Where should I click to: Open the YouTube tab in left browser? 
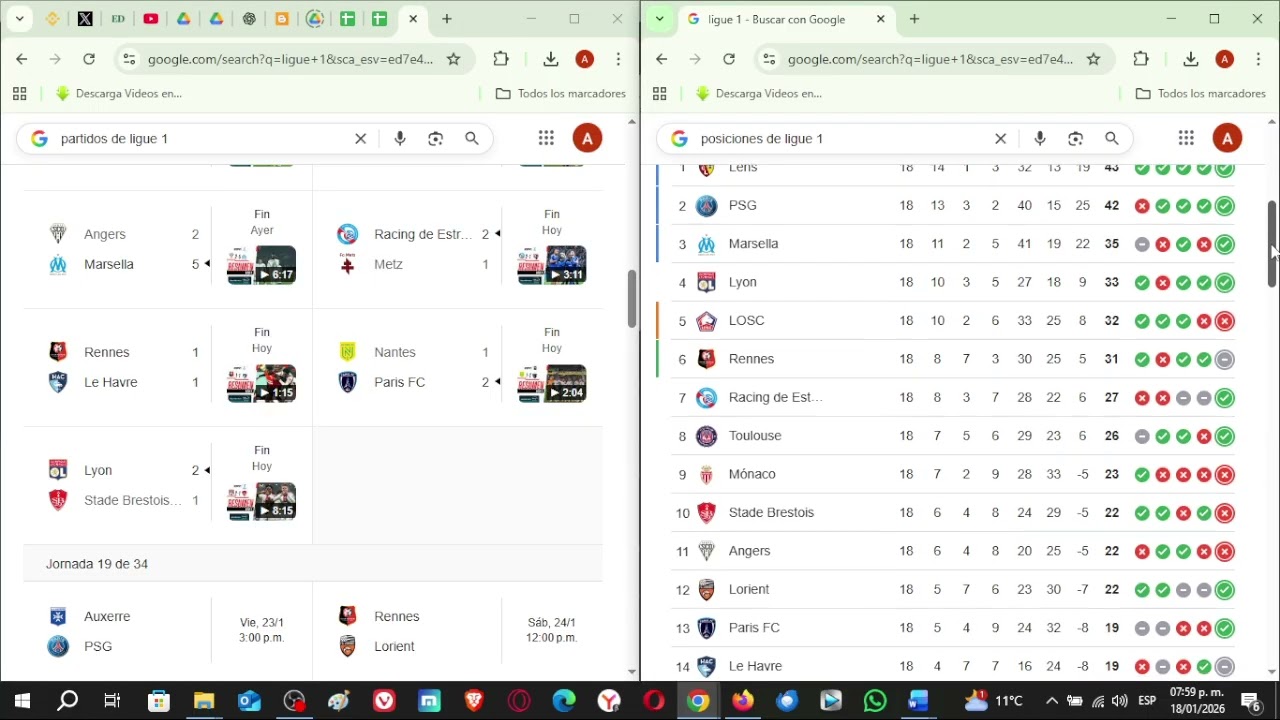(151, 19)
